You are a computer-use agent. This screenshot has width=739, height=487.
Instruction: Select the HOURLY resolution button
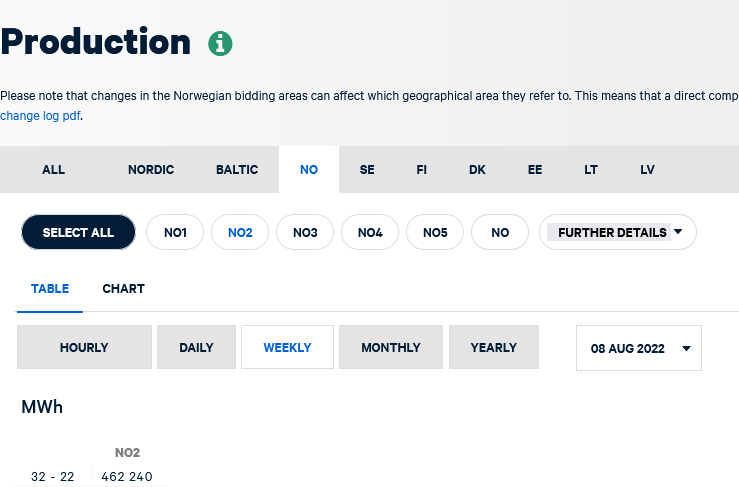(84, 347)
